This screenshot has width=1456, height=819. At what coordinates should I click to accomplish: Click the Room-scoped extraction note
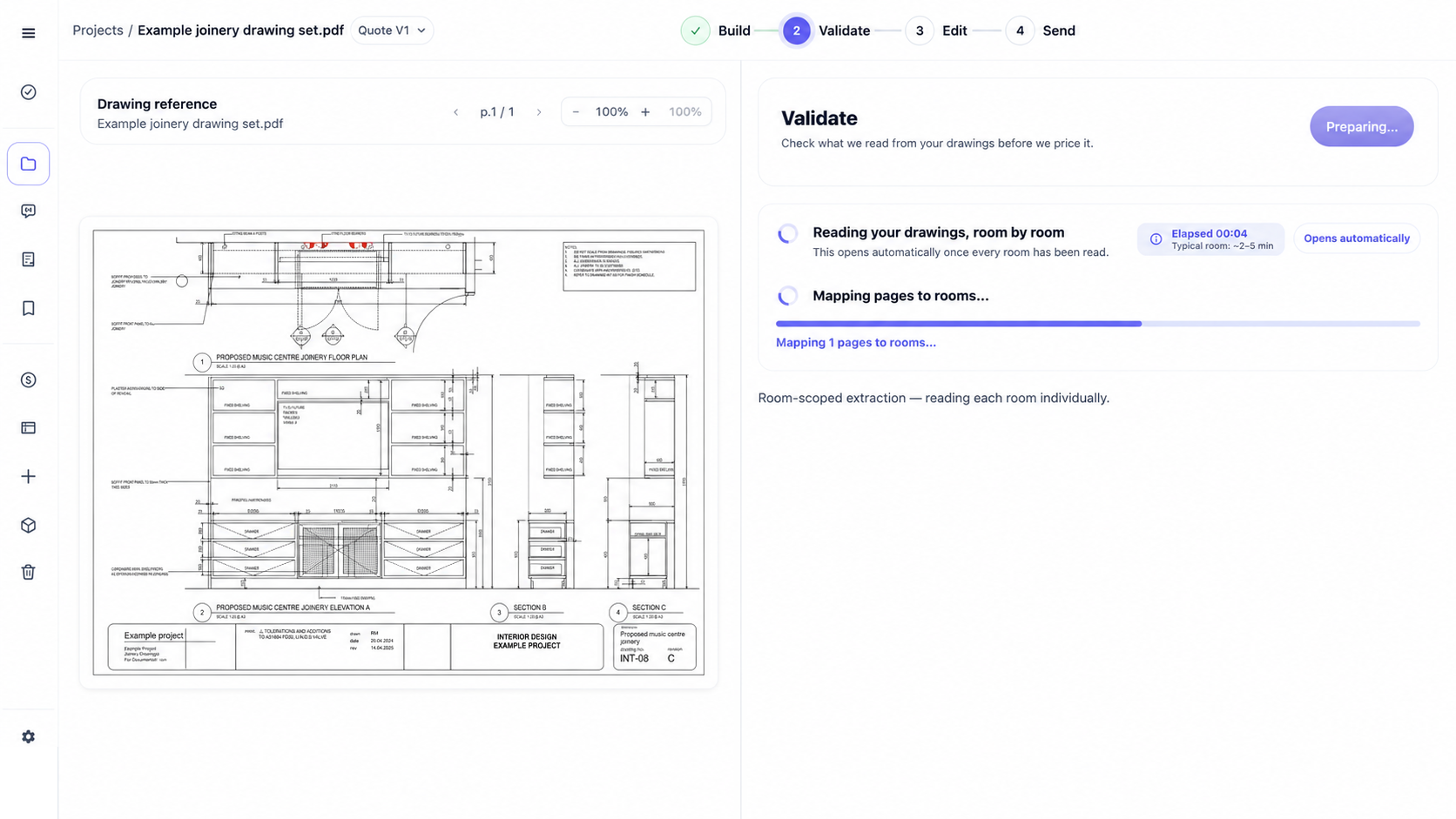click(x=933, y=398)
